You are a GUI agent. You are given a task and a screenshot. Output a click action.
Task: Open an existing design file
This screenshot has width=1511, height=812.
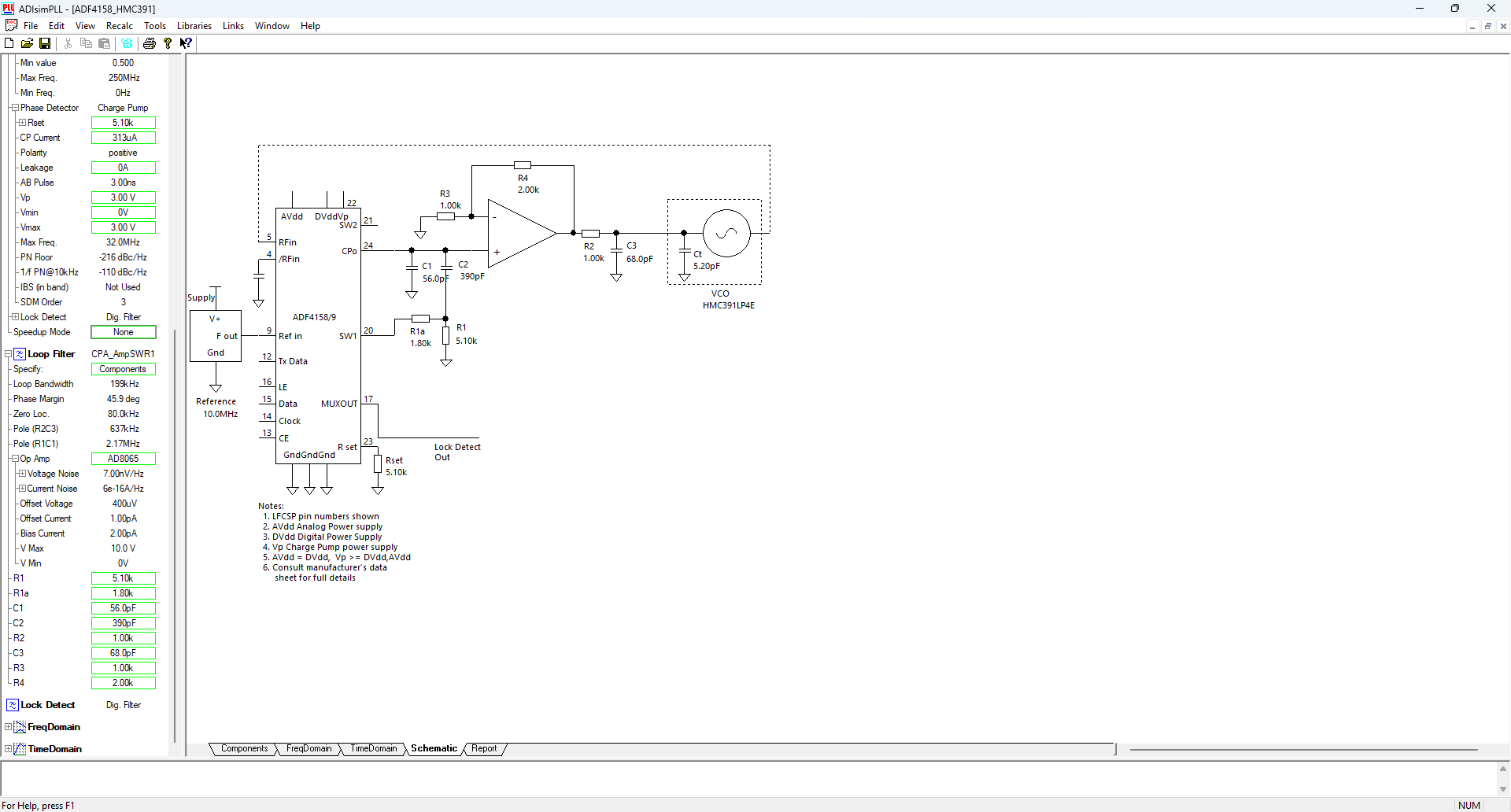pos(27,43)
